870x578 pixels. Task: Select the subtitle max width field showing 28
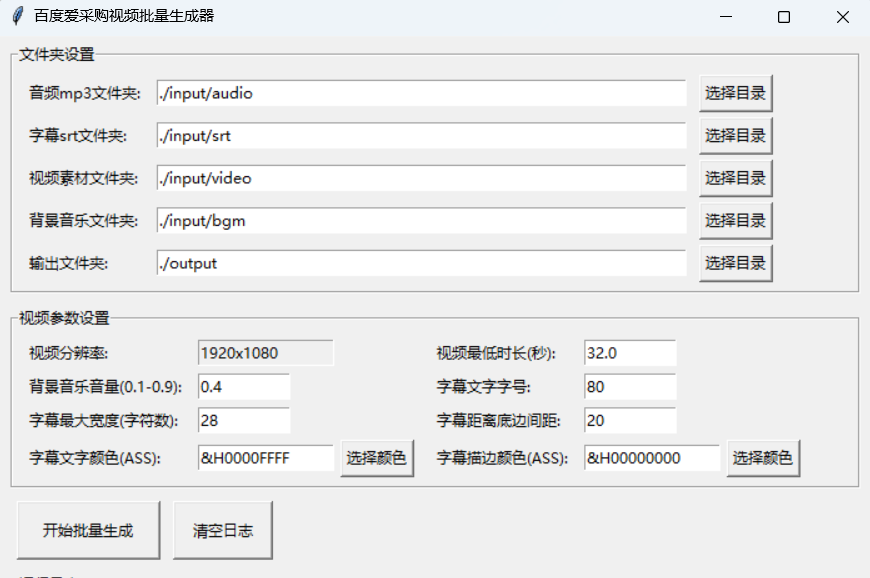click(243, 421)
